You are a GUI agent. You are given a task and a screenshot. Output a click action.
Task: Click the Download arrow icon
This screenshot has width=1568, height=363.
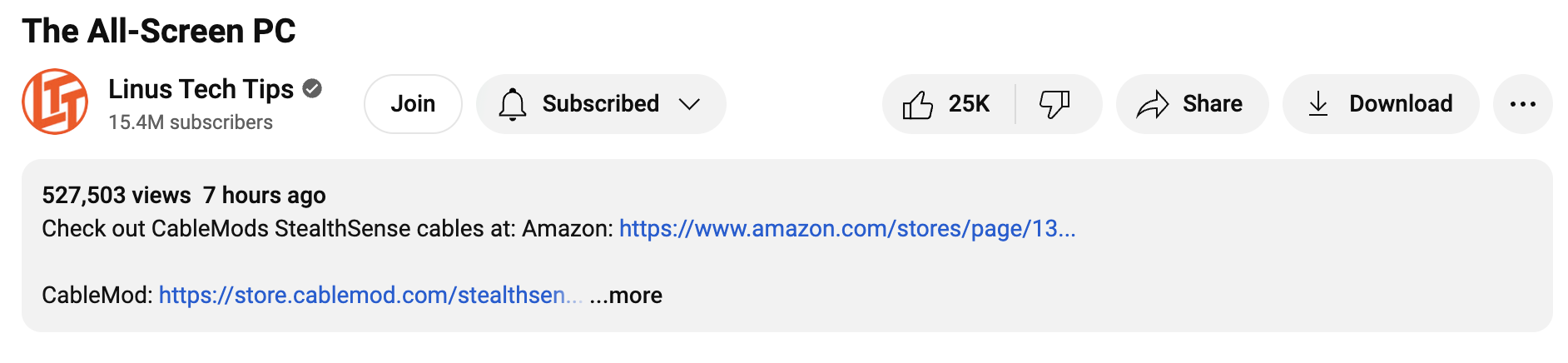pos(1318,104)
